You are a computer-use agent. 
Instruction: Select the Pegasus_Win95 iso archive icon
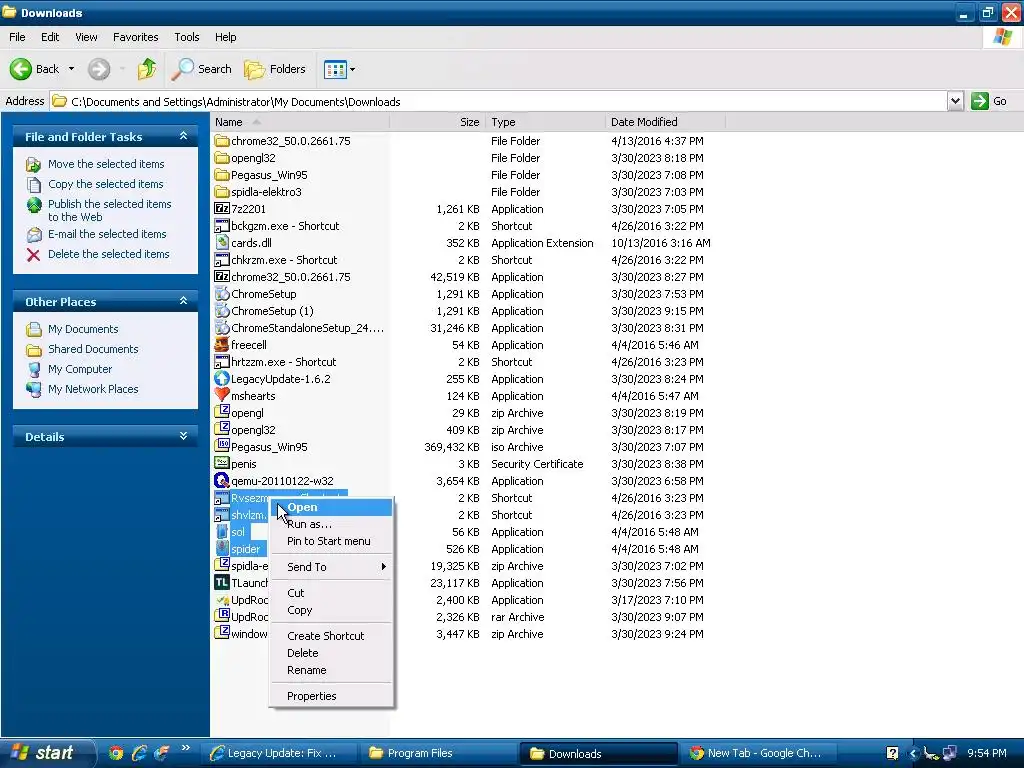[222, 446]
